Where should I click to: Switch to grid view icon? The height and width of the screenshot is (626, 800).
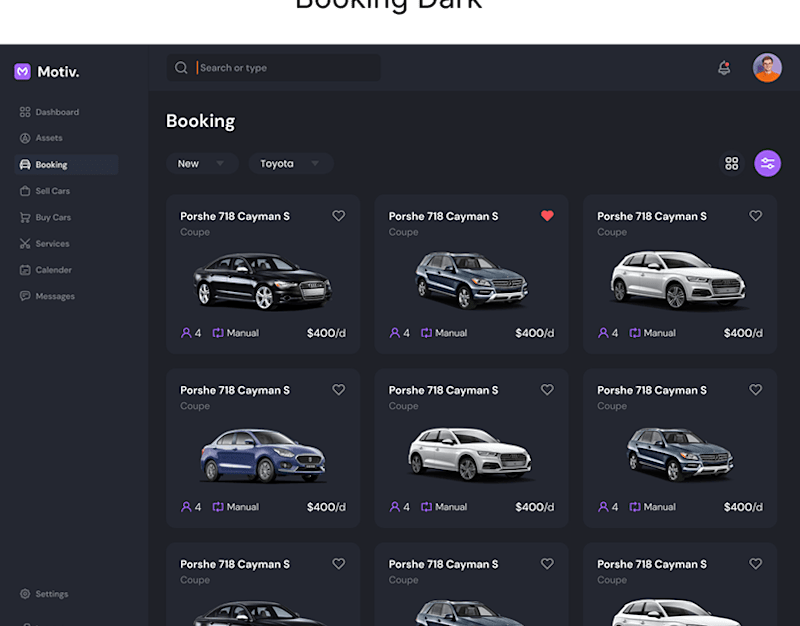pyautogui.click(x=732, y=163)
